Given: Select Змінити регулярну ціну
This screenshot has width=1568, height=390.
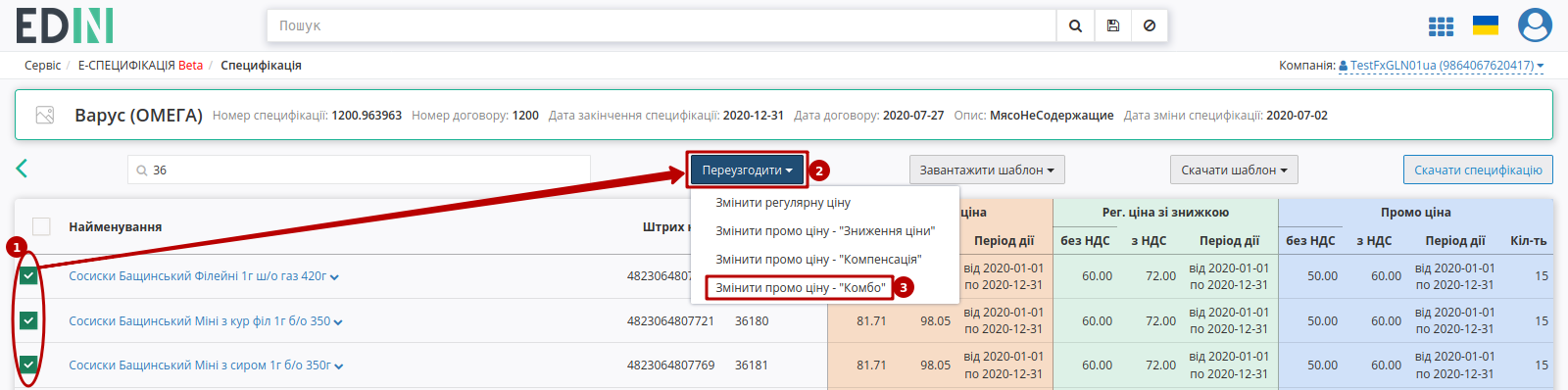Looking at the screenshot, I should pos(783,203).
